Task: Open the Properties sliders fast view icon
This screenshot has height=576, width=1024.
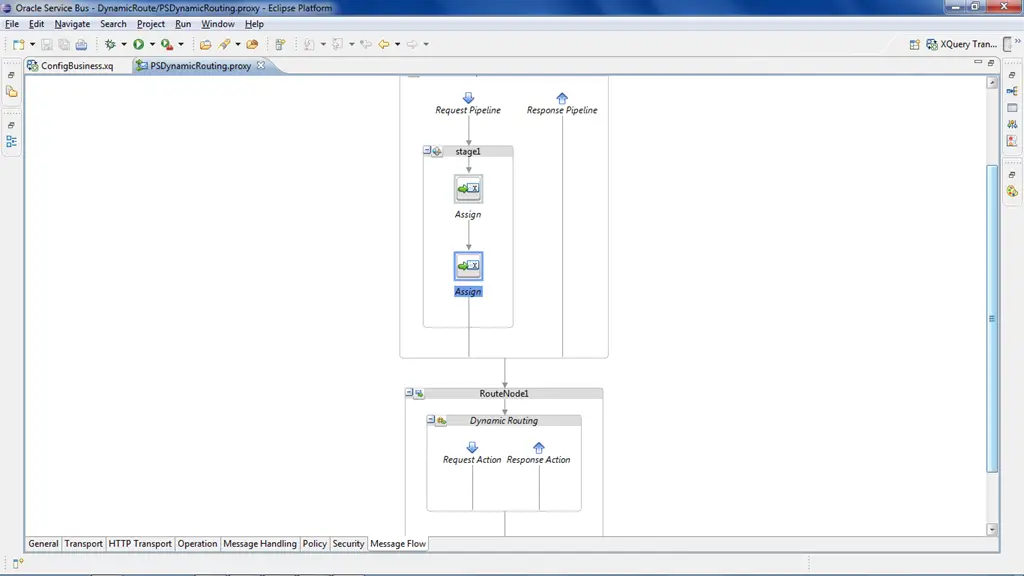Action: (1012, 124)
